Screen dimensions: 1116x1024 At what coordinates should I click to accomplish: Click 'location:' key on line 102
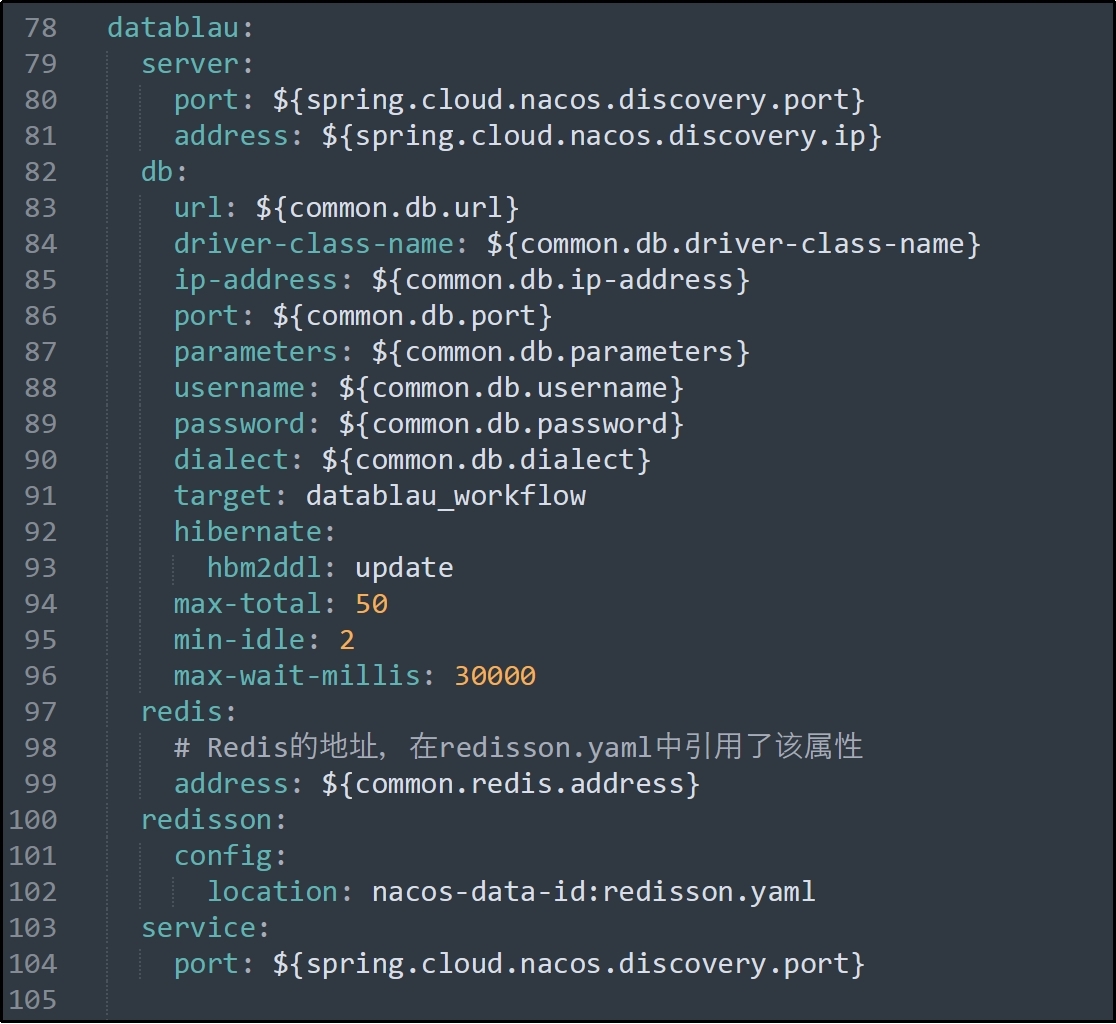pyautogui.click(x=280, y=892)
